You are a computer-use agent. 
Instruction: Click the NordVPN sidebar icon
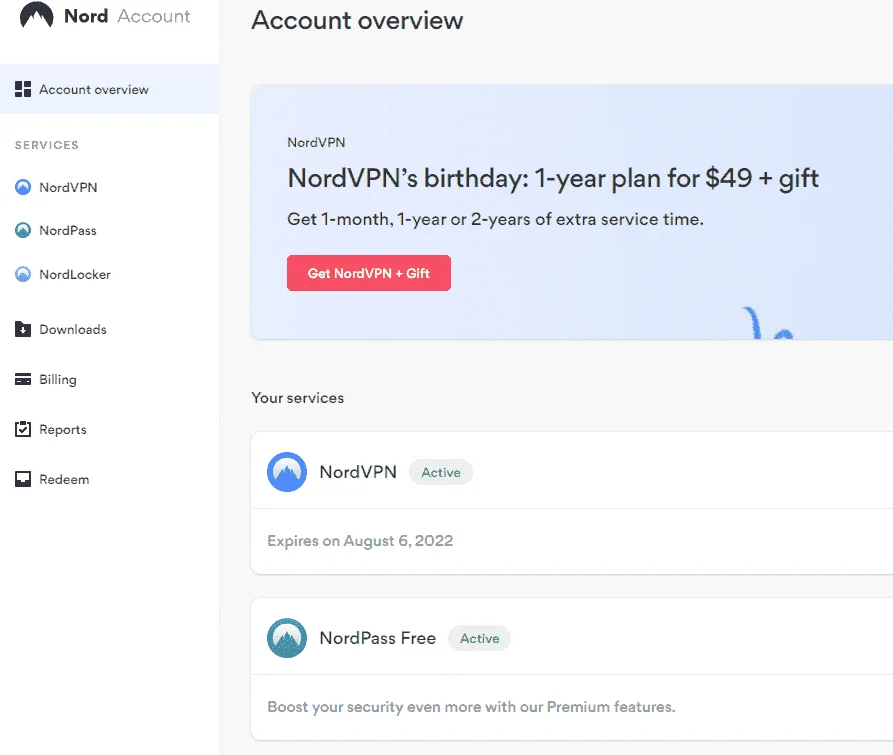[23, 187]
